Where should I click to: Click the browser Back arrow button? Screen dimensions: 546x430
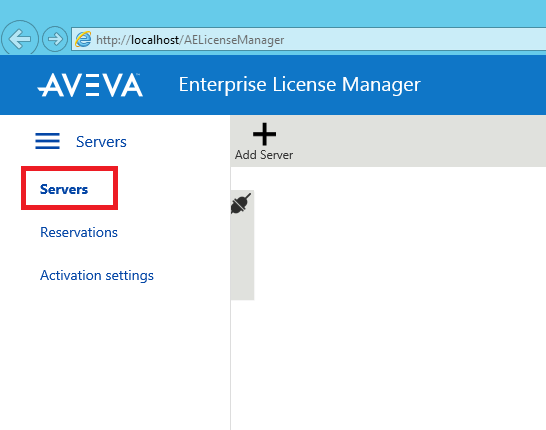coord(20,39)
